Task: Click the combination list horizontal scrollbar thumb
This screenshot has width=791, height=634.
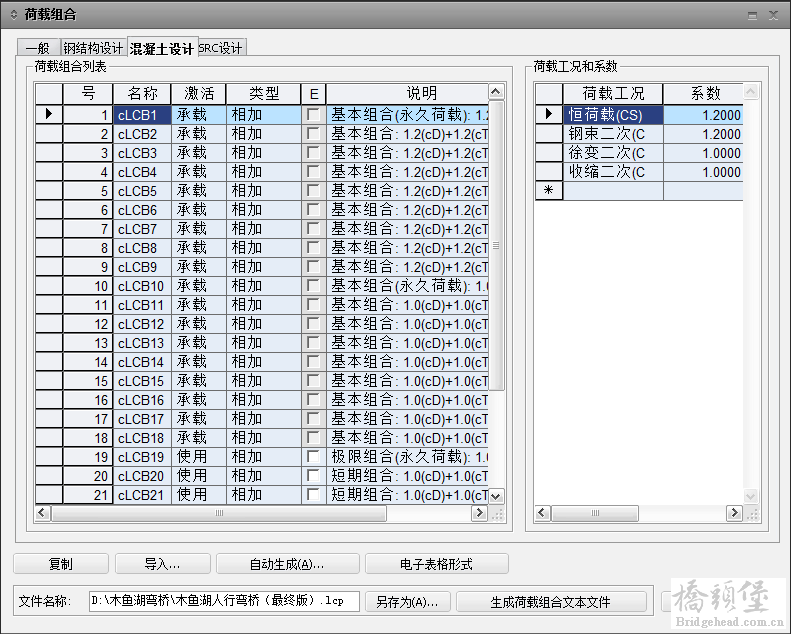Action: 219,513
